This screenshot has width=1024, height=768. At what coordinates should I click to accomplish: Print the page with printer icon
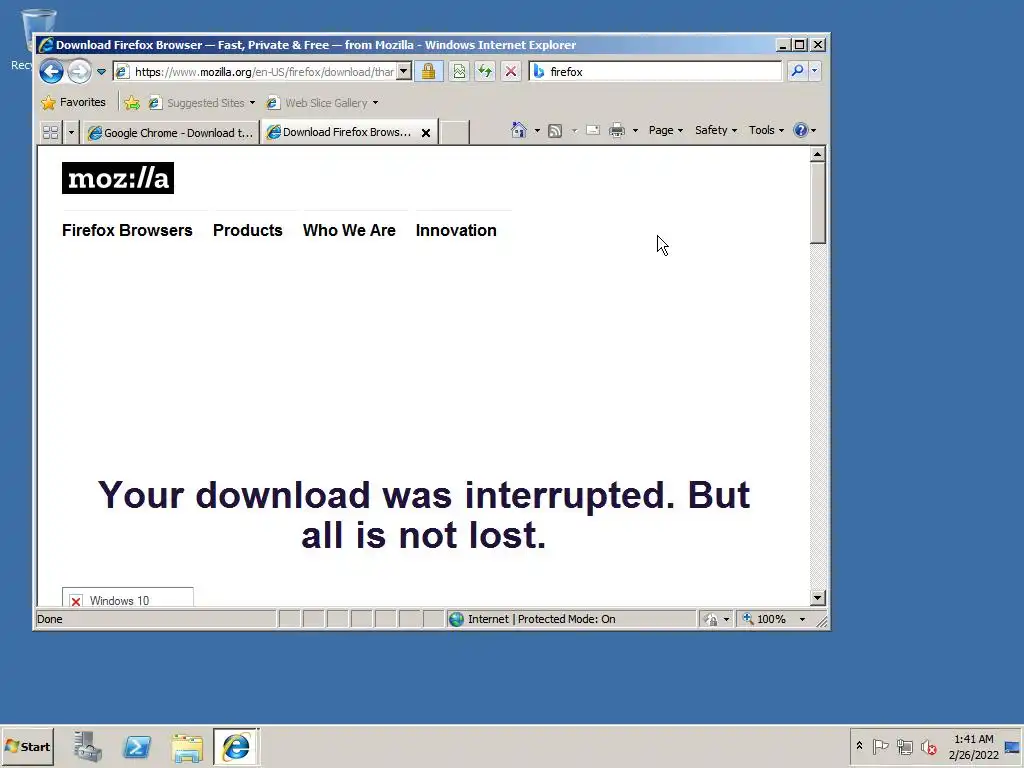tap(616, 131)
